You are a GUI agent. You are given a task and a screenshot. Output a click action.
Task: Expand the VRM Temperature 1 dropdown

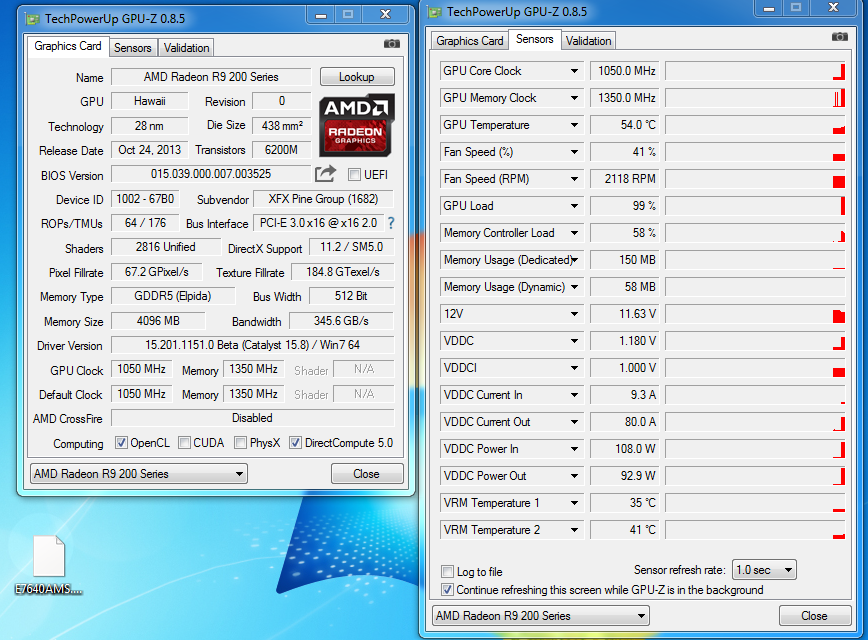pos(574,503)
